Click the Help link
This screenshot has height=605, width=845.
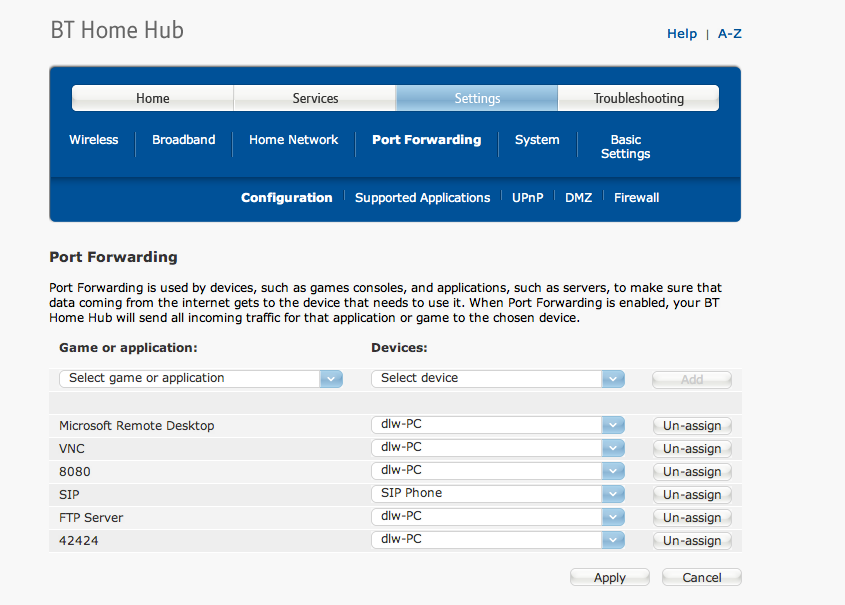tap(682, 33)
